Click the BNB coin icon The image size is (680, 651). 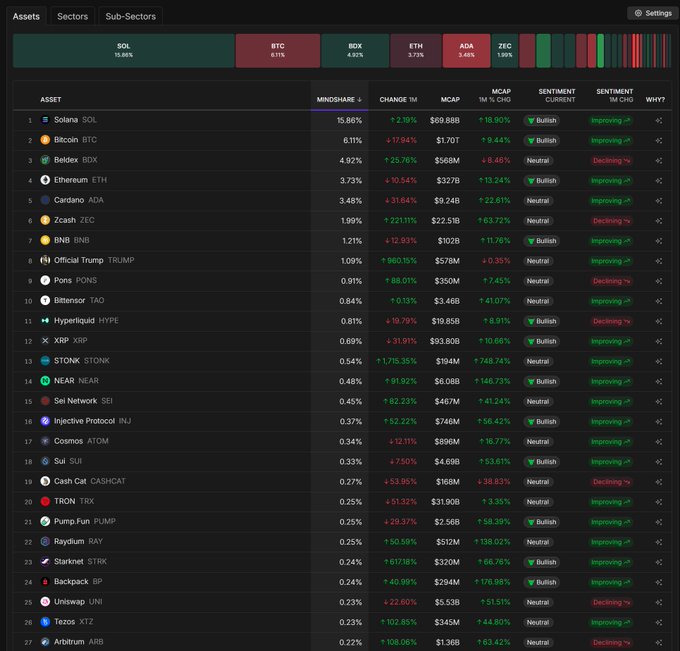click(x=45, y=240)
